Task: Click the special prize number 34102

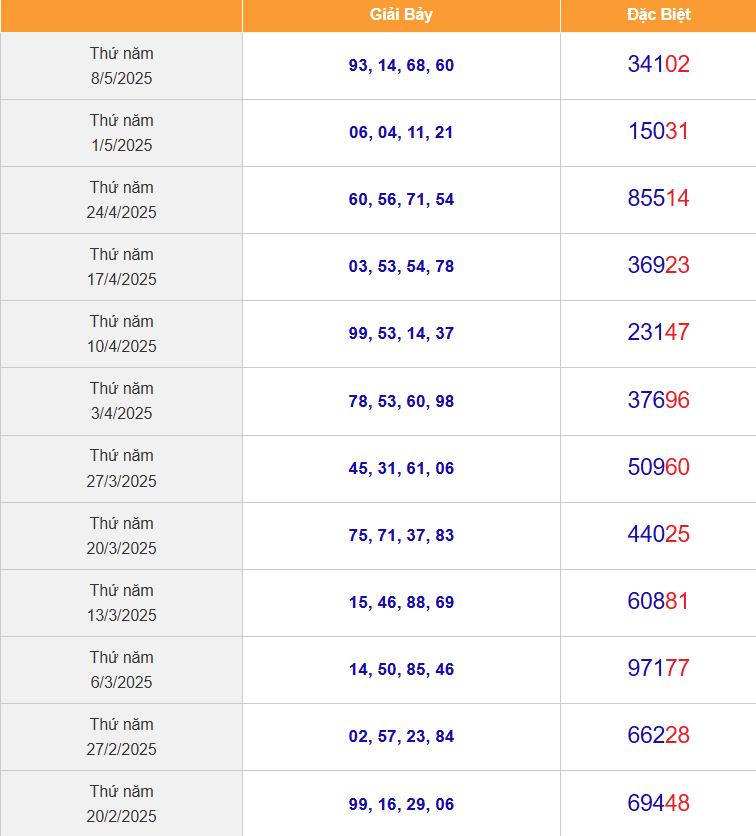Action: (x=658, y=64)
